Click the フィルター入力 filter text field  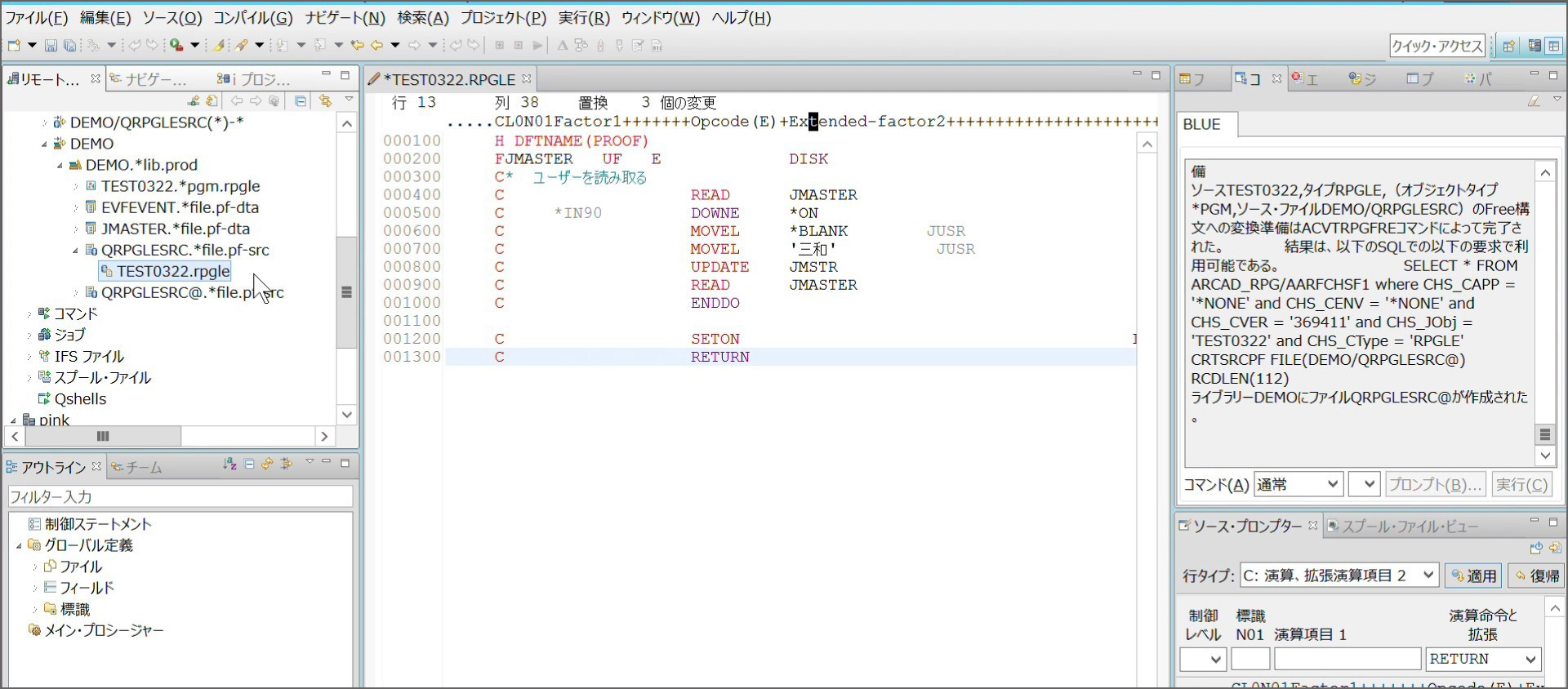click(x=180, y=496)
